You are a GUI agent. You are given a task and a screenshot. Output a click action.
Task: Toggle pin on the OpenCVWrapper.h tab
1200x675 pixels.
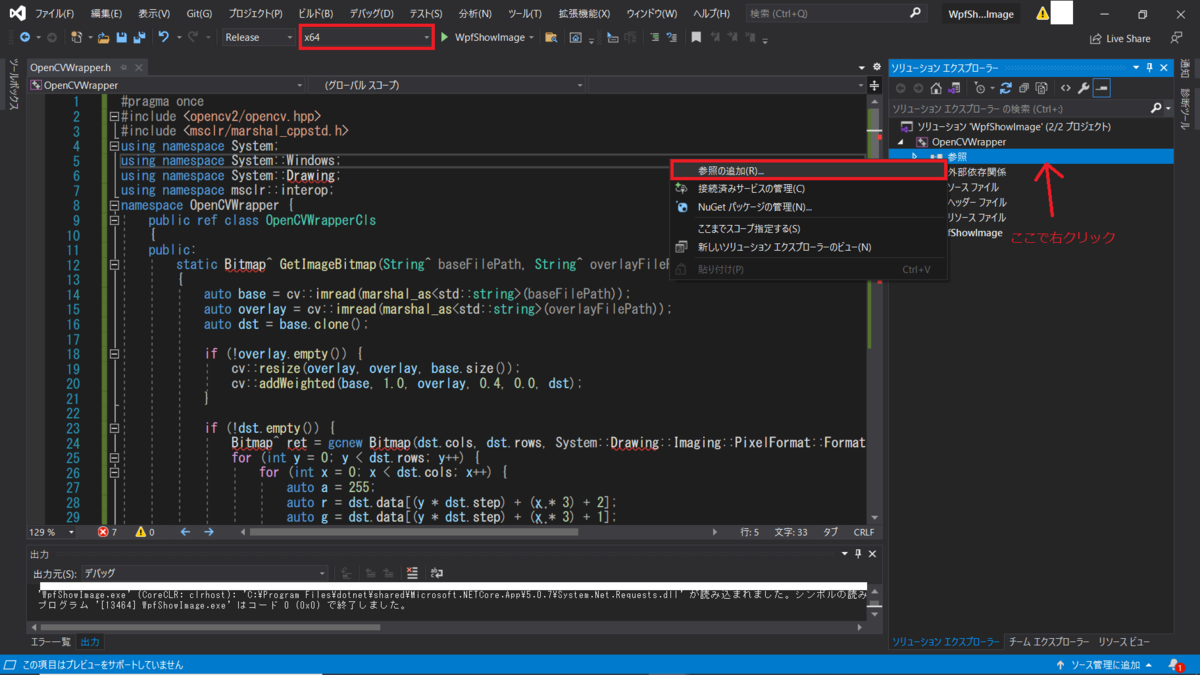124,68
